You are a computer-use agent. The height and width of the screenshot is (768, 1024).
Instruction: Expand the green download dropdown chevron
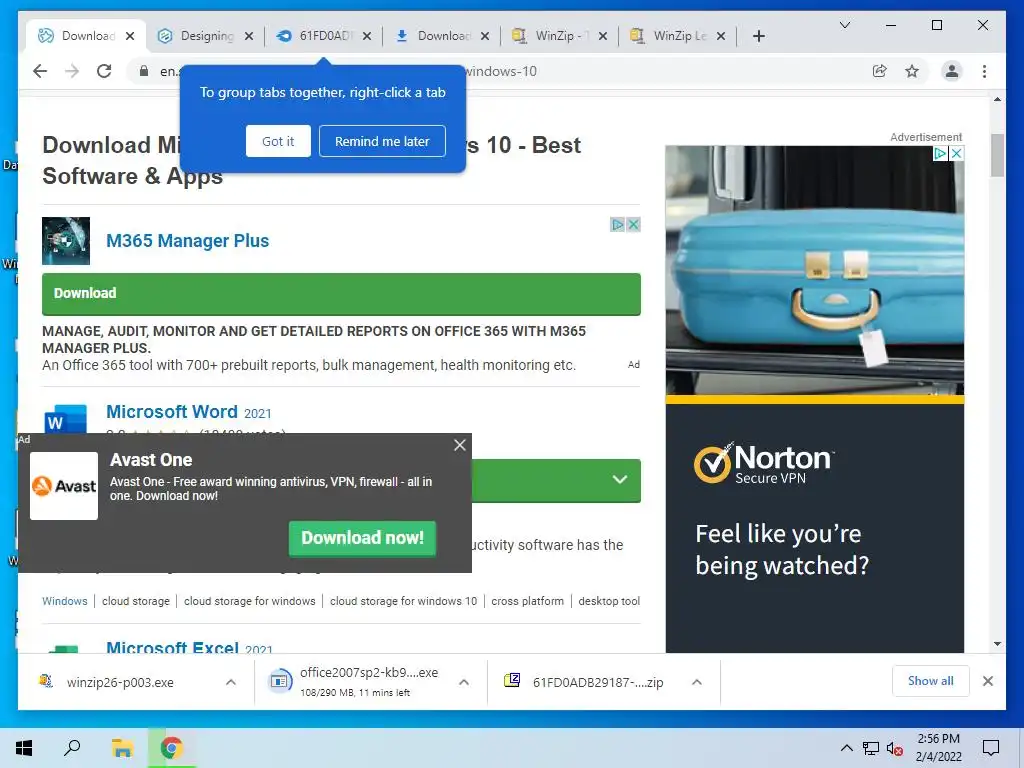coord(620,480)
